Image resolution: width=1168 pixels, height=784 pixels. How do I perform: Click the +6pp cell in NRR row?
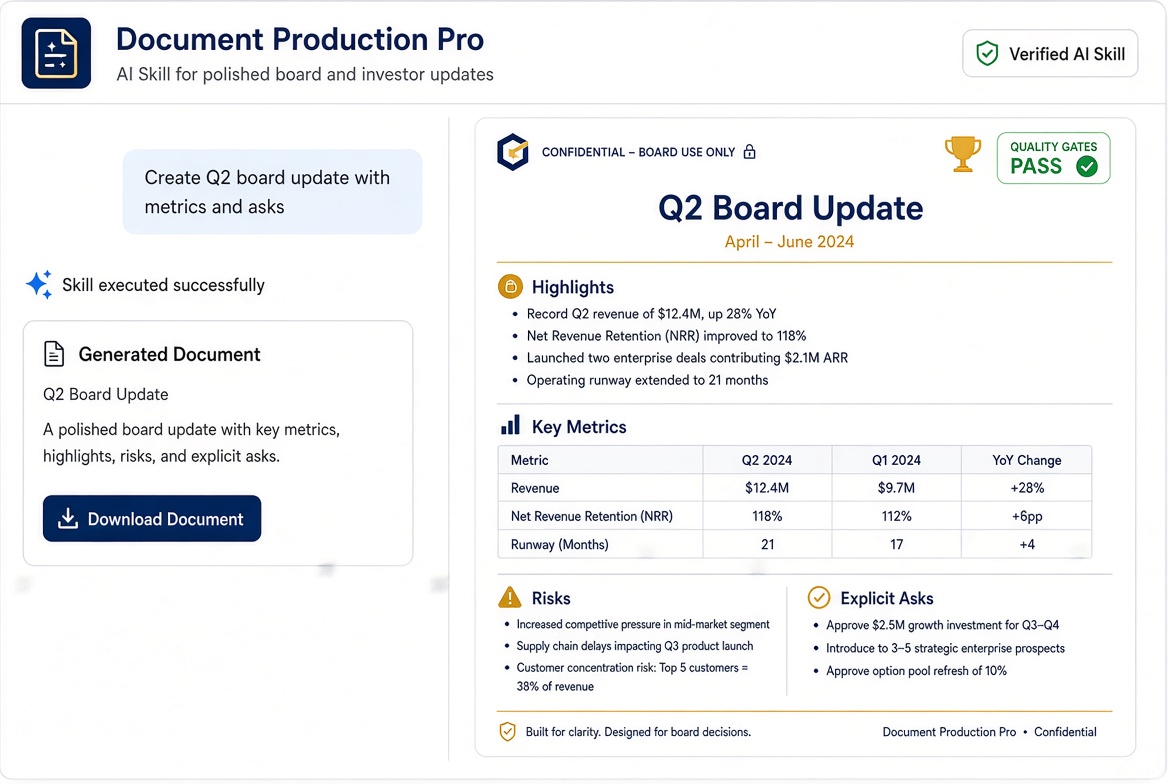(1026, 516)
